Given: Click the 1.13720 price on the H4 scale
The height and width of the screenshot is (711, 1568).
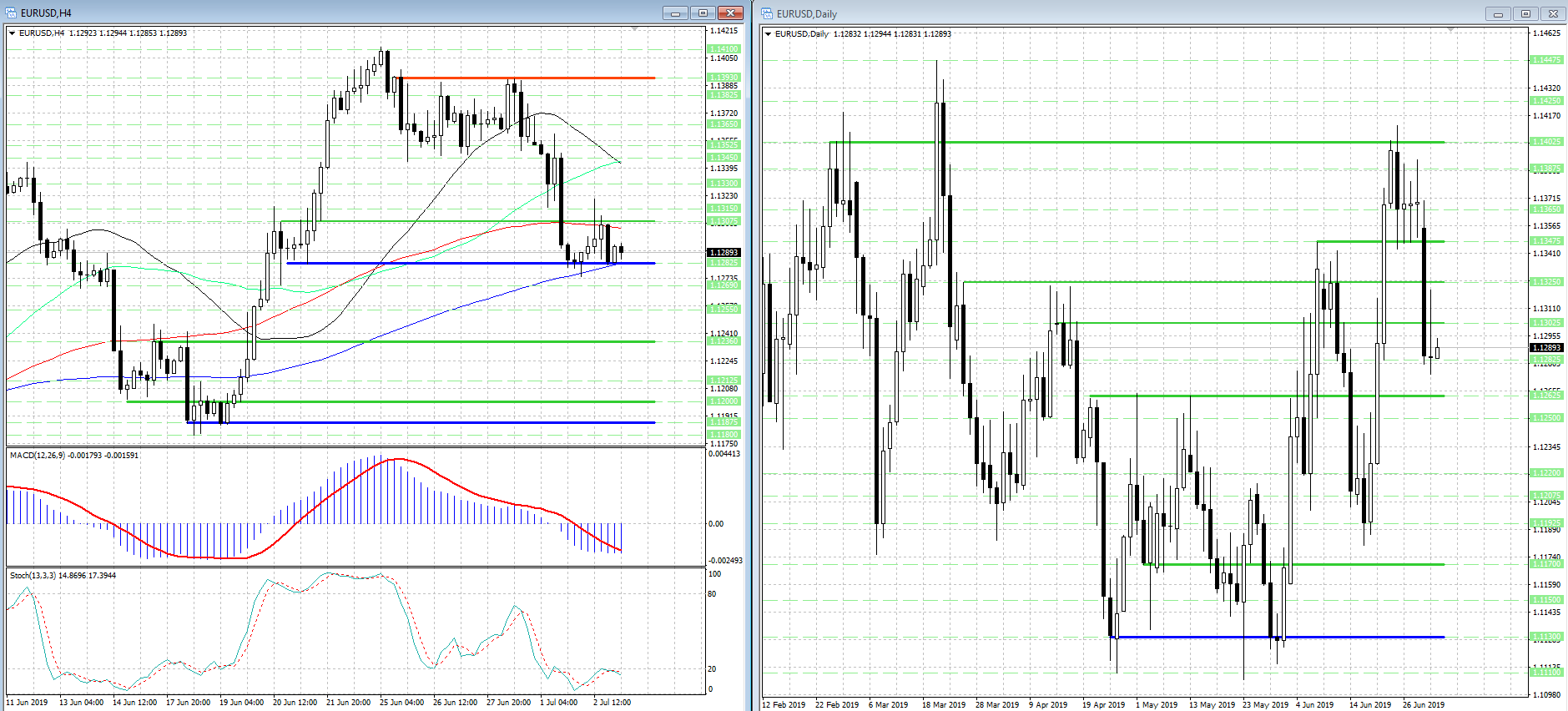Looking at the screenshot, I should point(723,113).
